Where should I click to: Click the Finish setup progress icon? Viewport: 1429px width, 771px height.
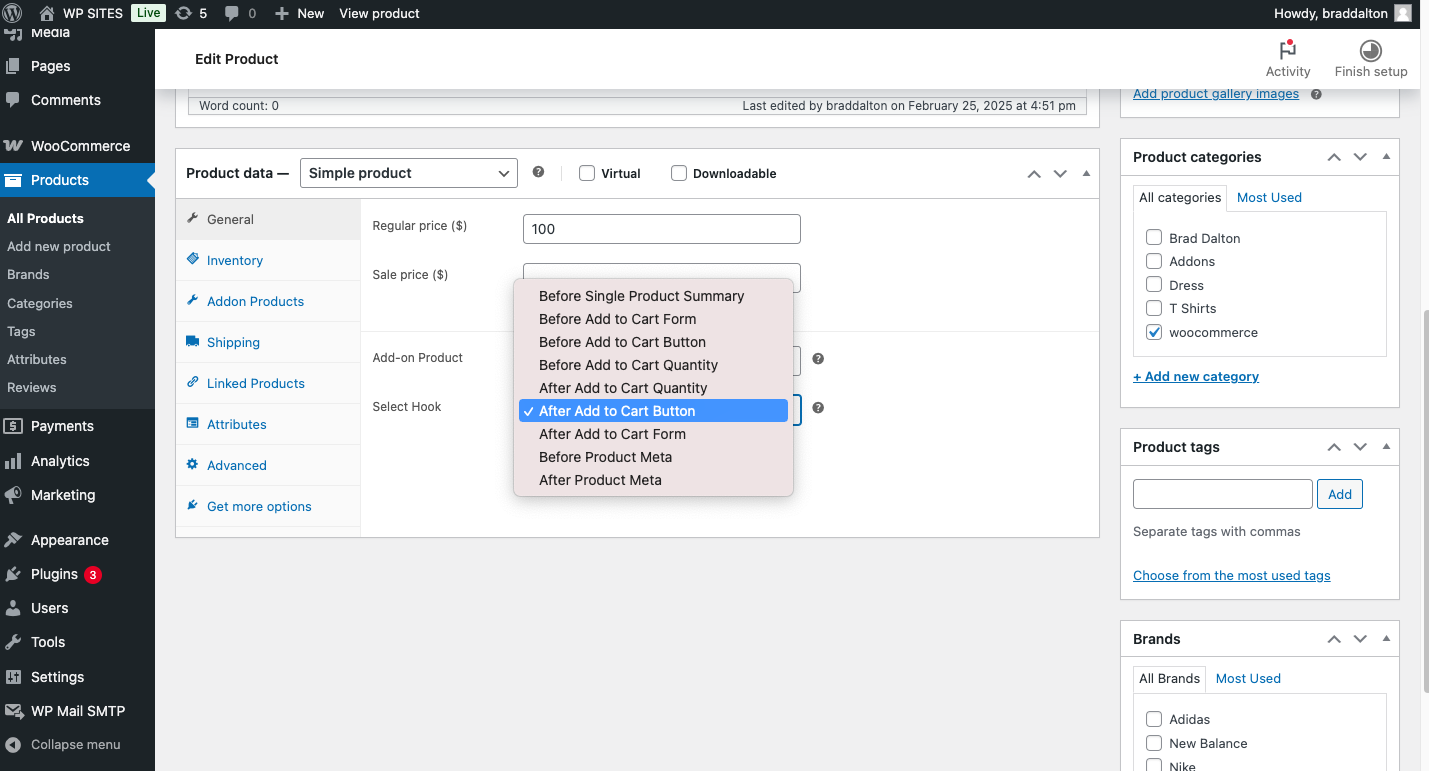point(1370,51)
